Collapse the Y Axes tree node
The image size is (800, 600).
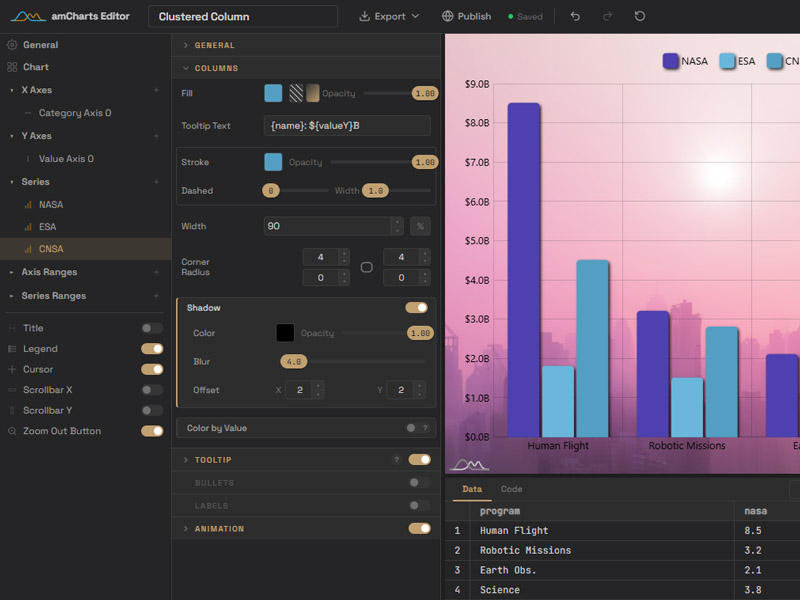[x=12, y=136]
